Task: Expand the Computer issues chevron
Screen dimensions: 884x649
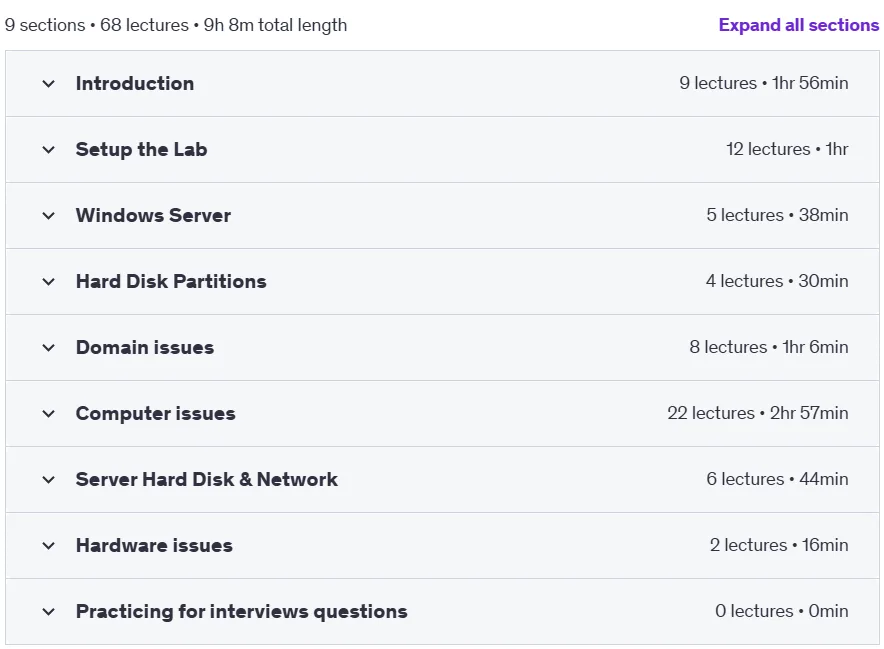Action: 48,414
